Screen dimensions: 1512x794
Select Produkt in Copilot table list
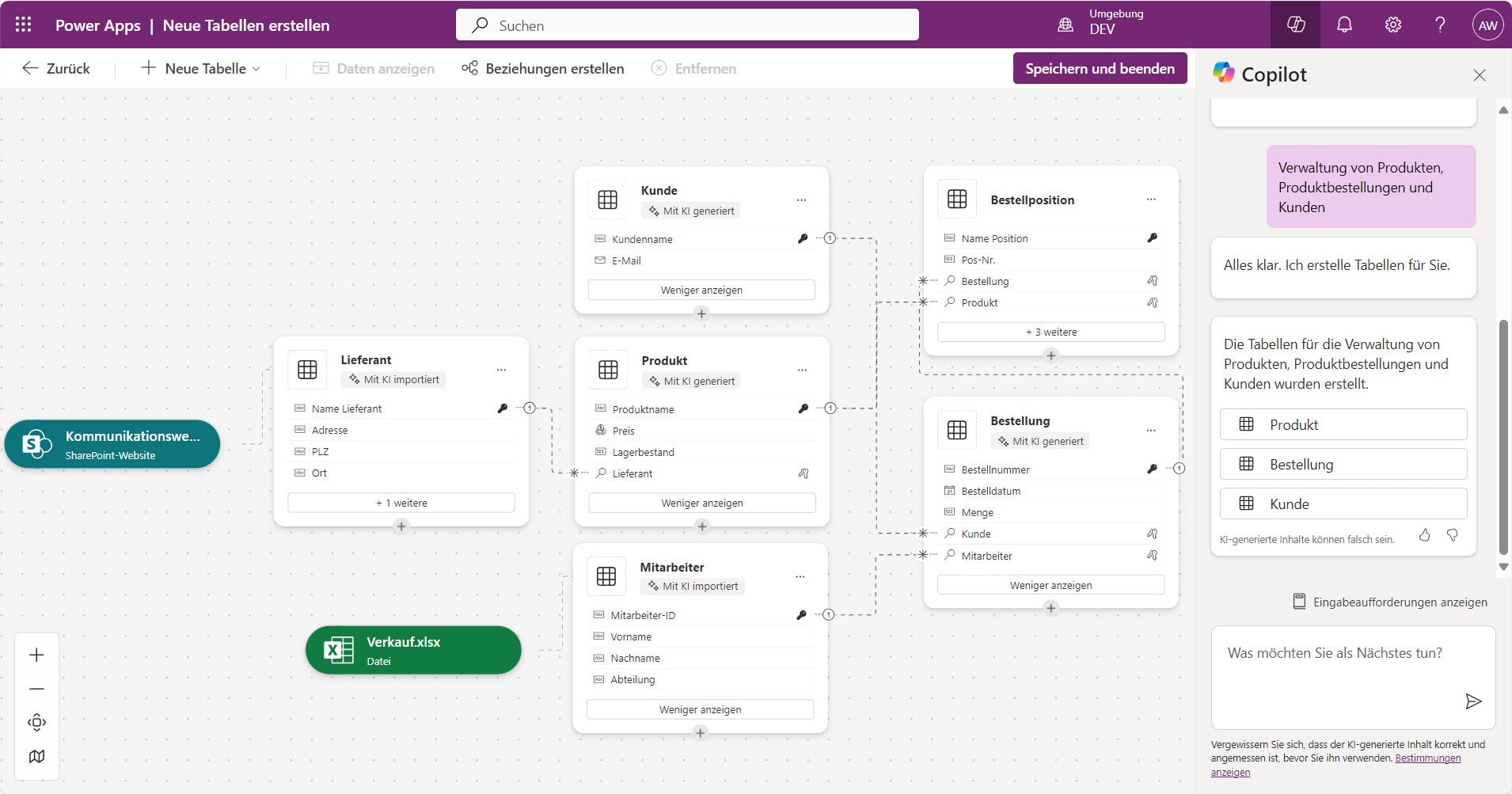coord(1343,424)
